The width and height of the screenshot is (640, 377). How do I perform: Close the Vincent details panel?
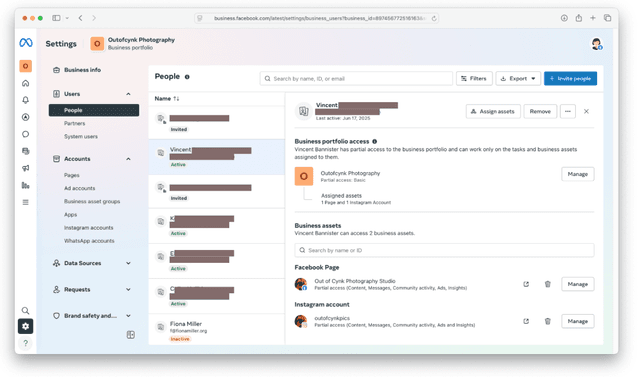point(586,111)
